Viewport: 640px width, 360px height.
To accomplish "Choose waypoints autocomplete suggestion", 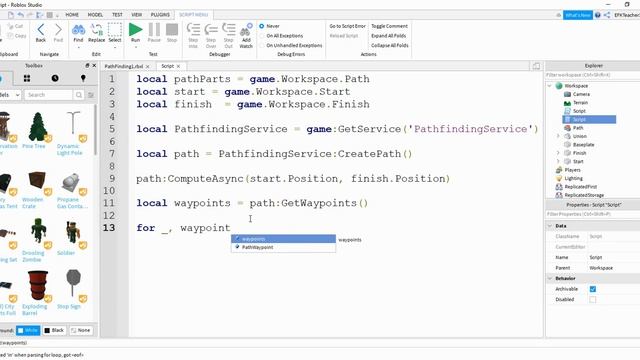I will coord(283,239).
